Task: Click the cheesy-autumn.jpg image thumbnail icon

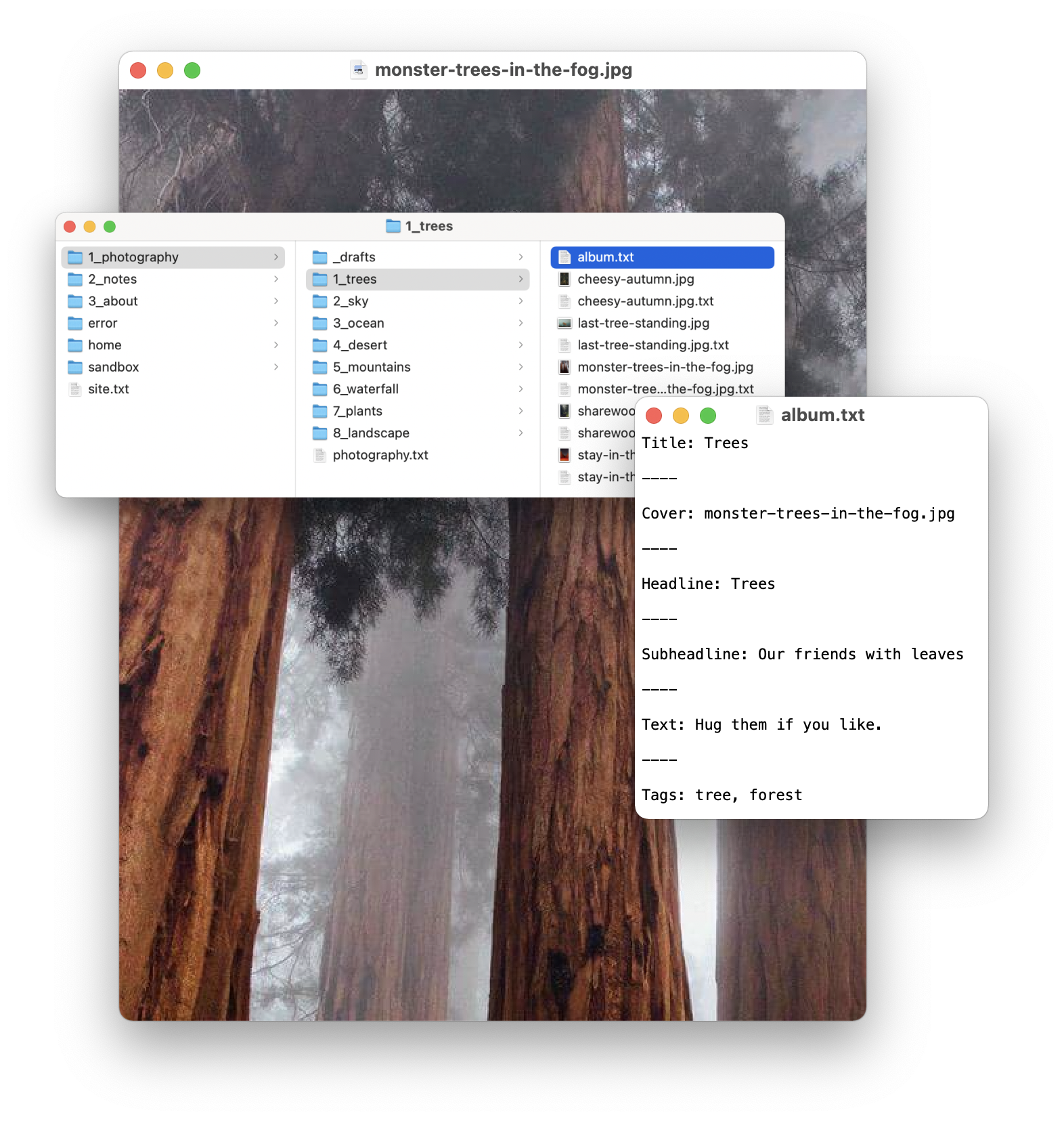Action: pos(564,279)
